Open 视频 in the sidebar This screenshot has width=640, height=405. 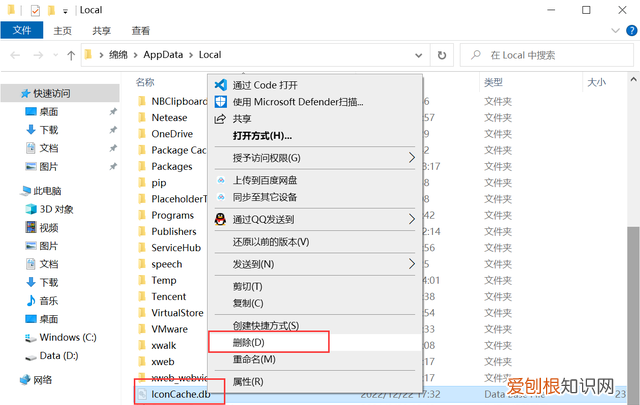pyautogui.click(x=42, y=227)
